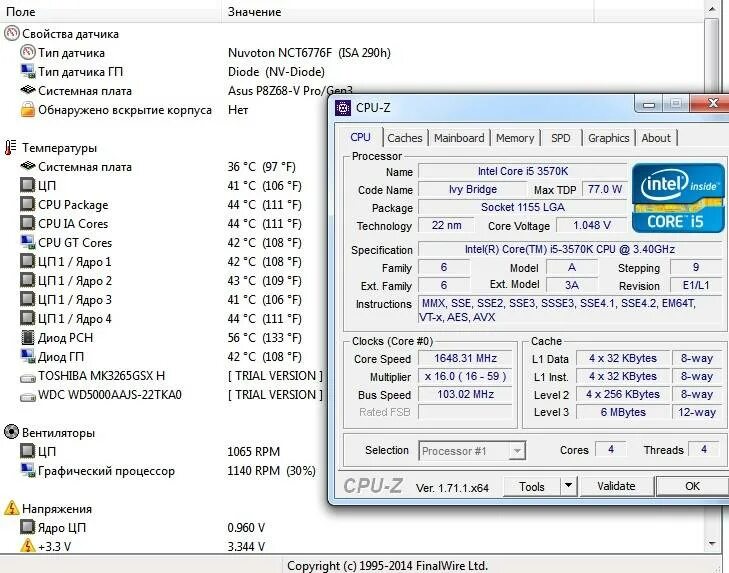Screen dimensions: 729x573
Task: Click the WDC WD5000AAJS drive icon
Action: (x=28, y=397)
